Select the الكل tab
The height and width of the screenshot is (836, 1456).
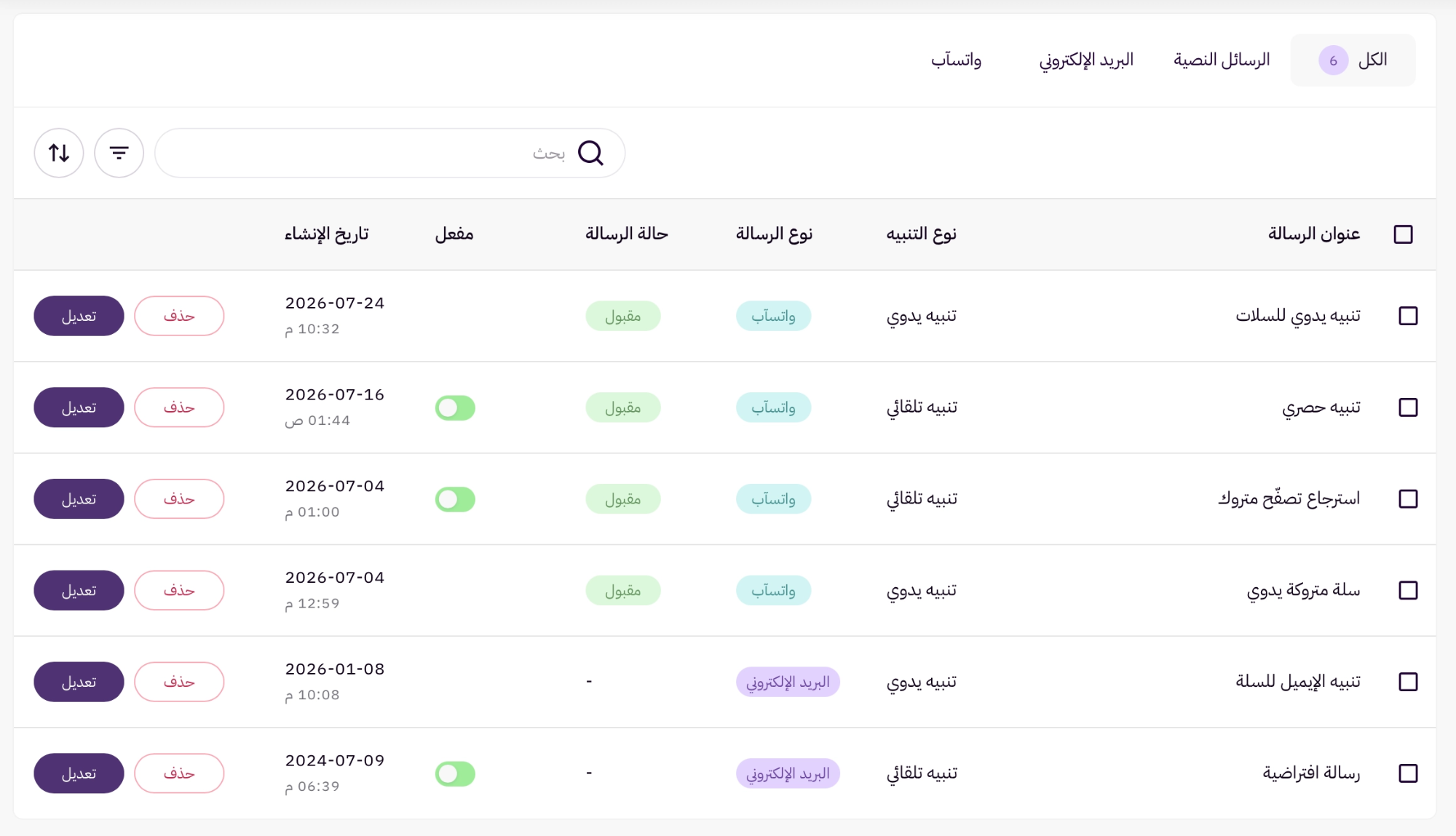click(1353, 60)
